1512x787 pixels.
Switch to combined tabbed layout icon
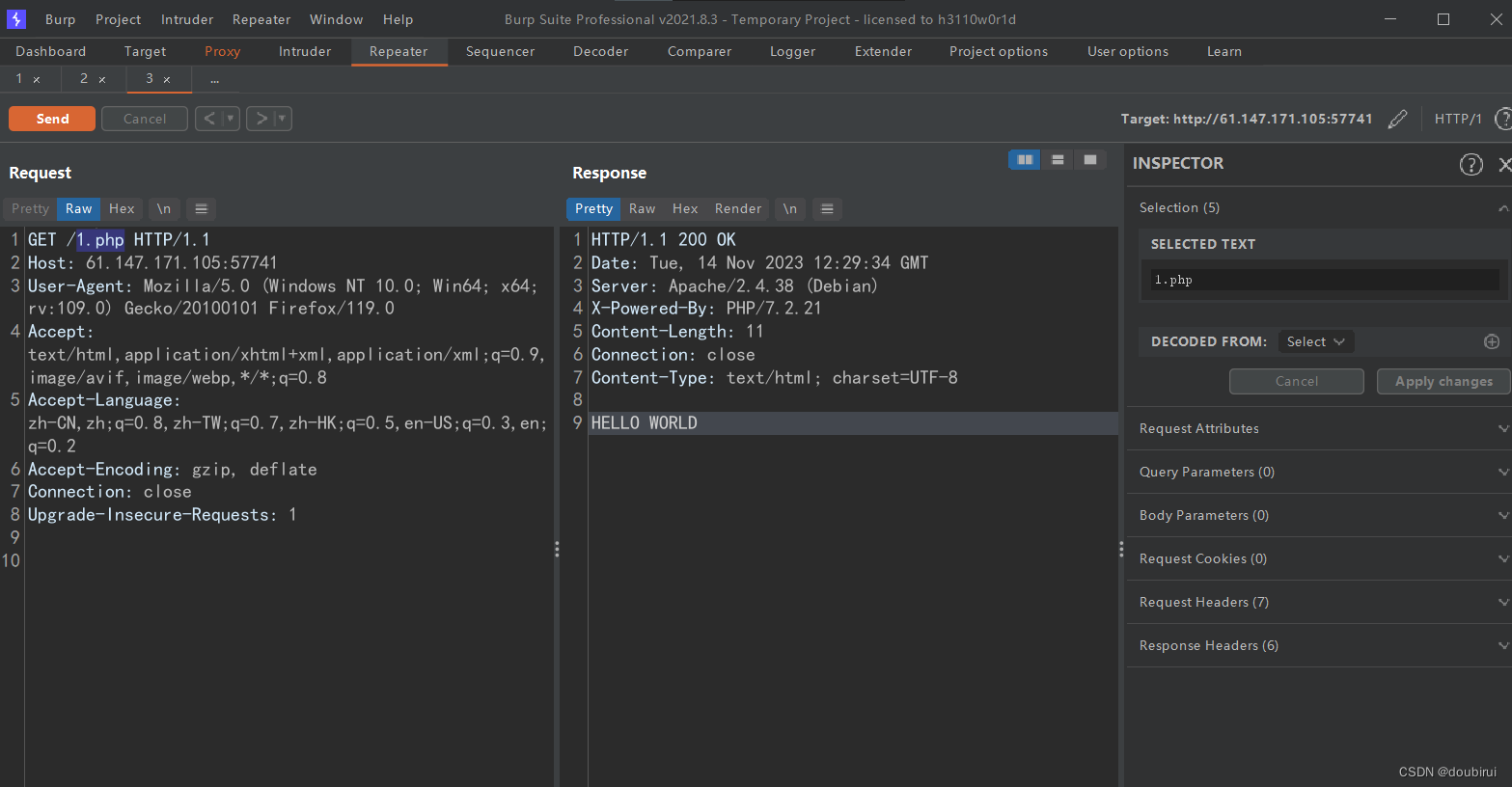coord(1089,159)
